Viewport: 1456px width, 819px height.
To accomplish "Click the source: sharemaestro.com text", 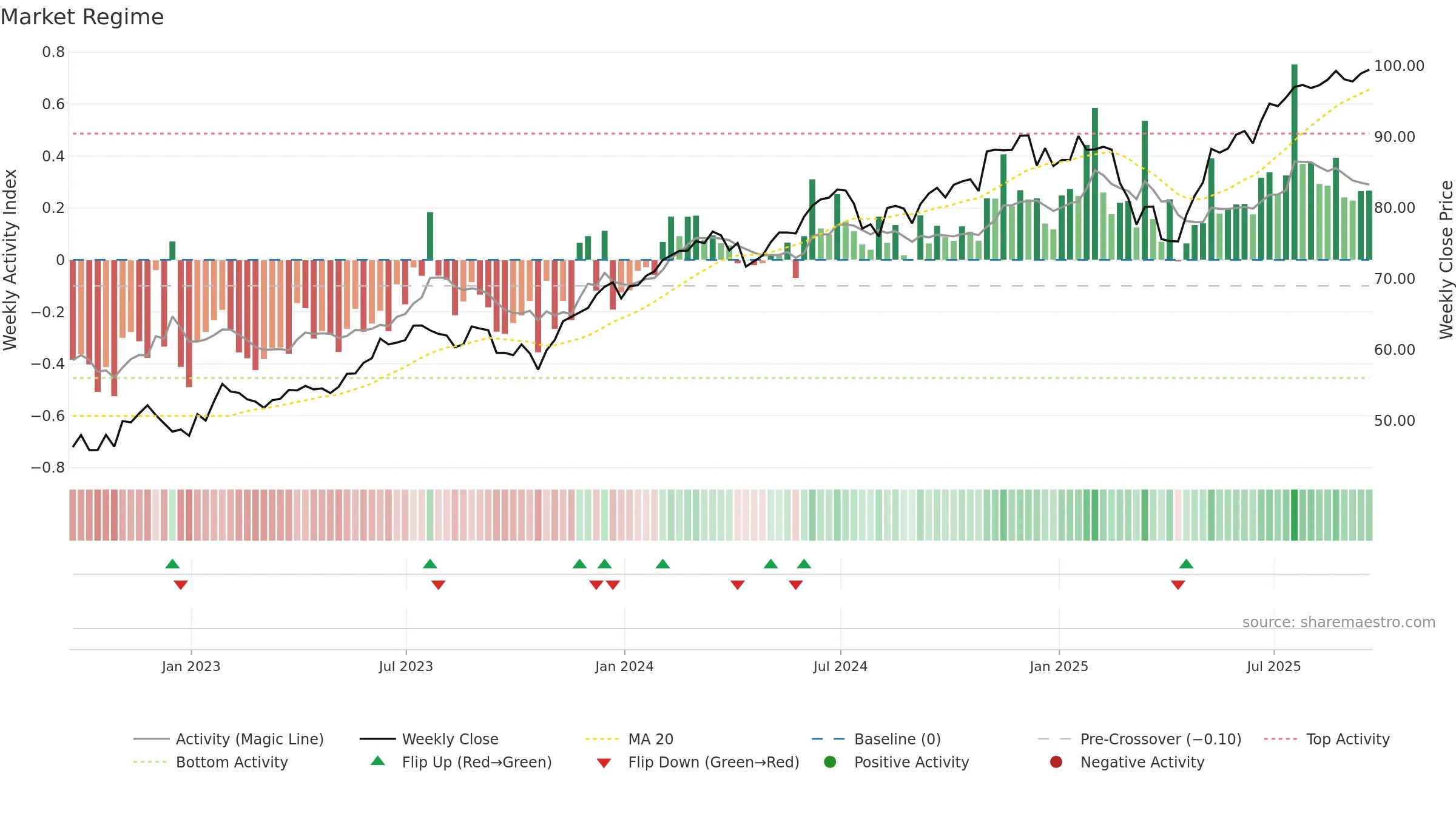I will tap(1339, 622).
